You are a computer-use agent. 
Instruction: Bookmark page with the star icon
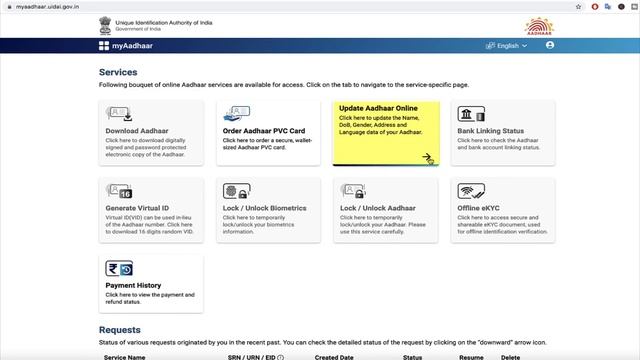[x=578, y=7]
